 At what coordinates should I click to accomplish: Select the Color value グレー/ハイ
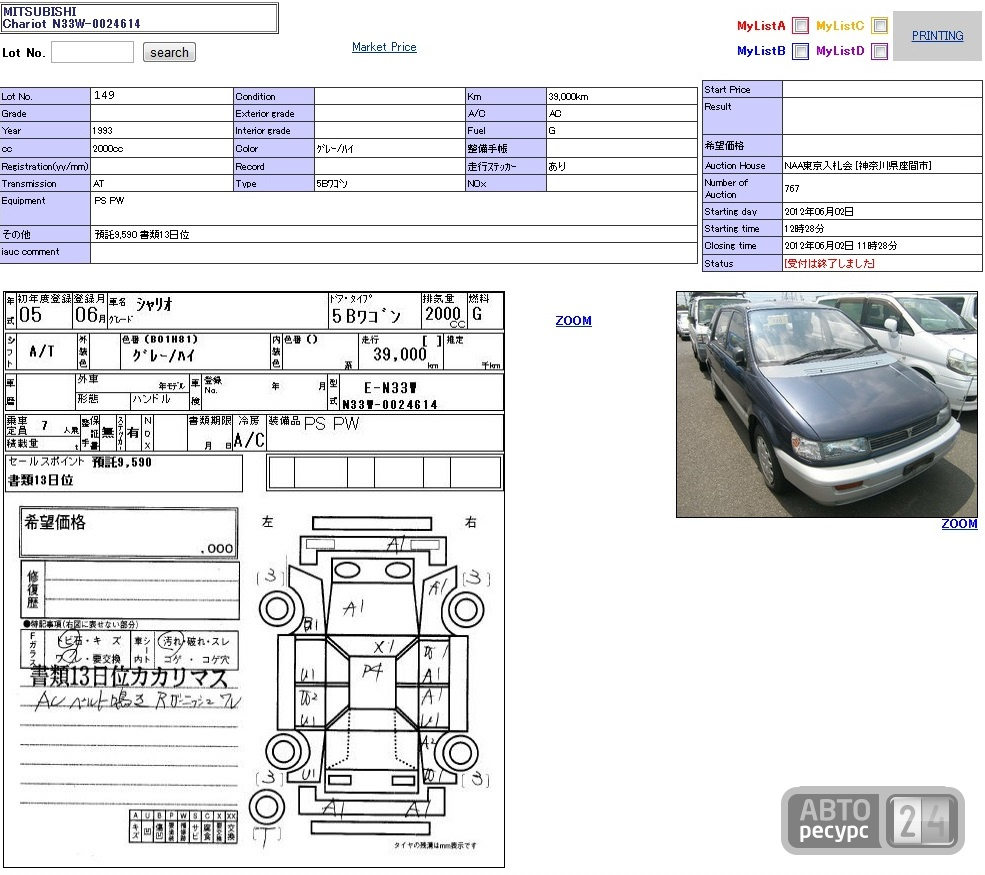coord(335,149)
